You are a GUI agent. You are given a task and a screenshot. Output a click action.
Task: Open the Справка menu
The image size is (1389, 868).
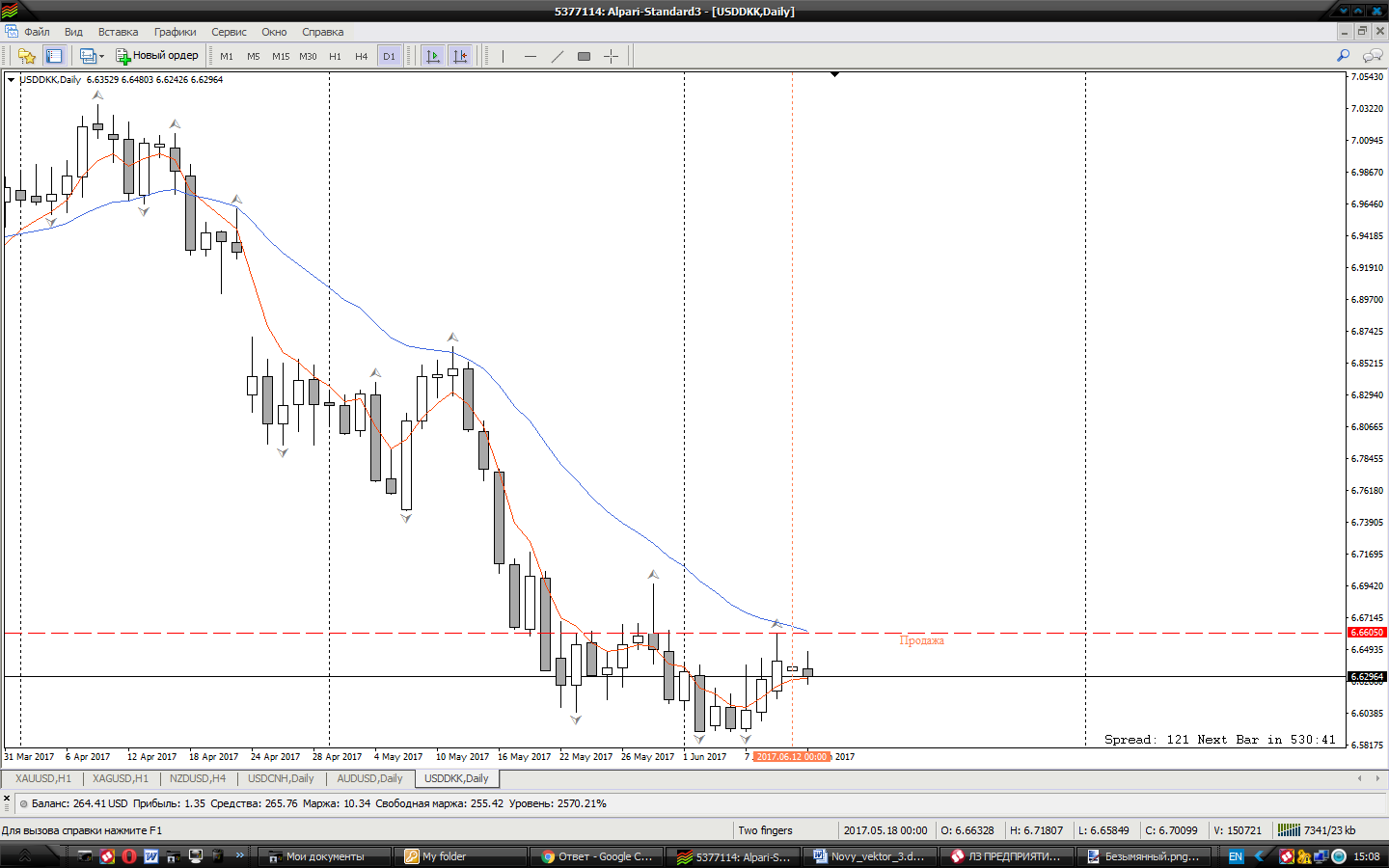(x=322, y=32)
